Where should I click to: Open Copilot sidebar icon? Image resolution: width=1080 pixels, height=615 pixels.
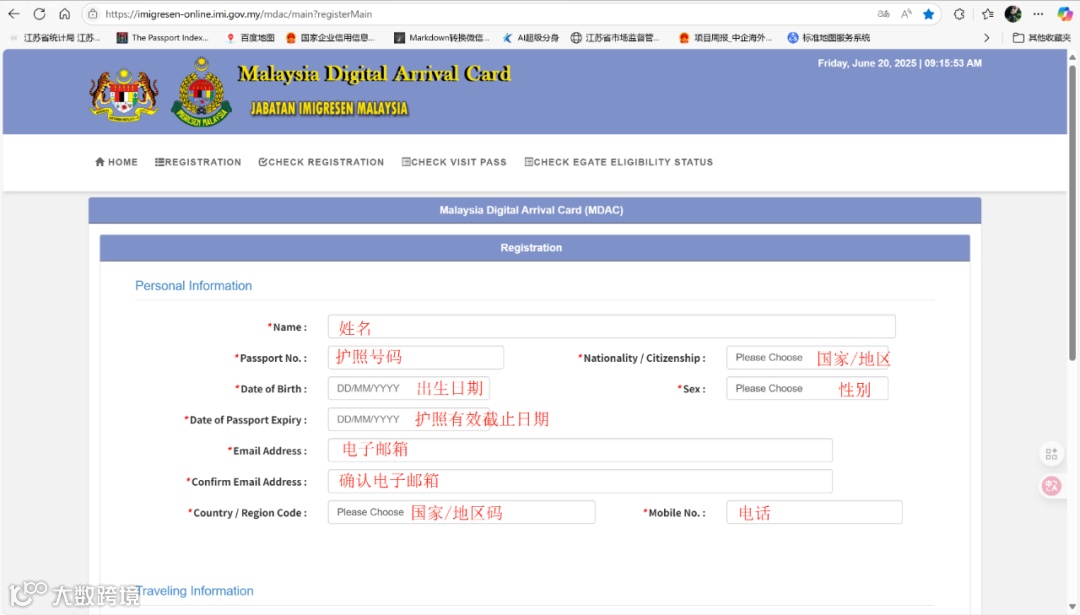[1065, 14]
